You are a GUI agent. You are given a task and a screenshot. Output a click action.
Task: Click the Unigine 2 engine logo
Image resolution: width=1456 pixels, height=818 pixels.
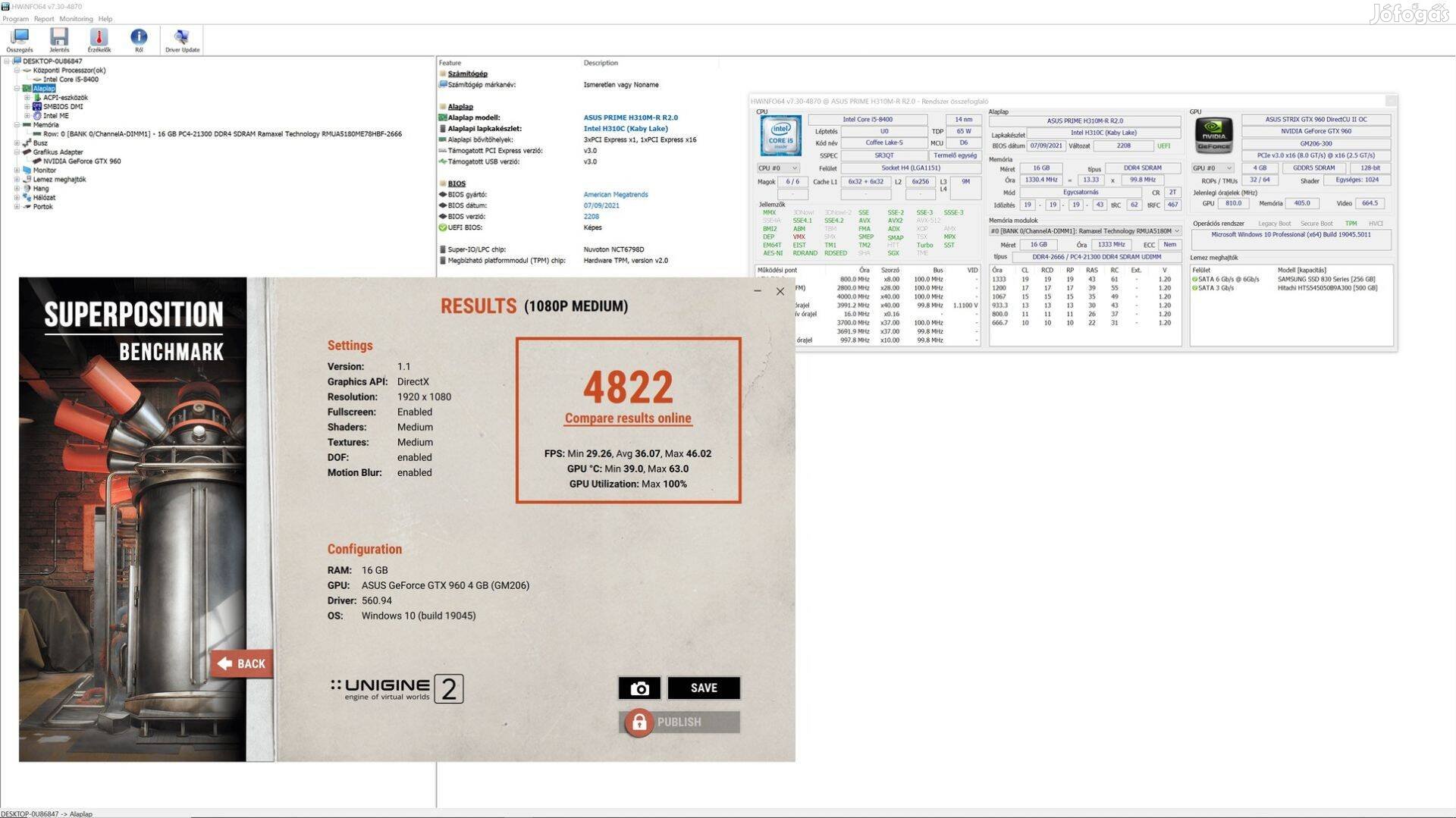coord(397,689)
